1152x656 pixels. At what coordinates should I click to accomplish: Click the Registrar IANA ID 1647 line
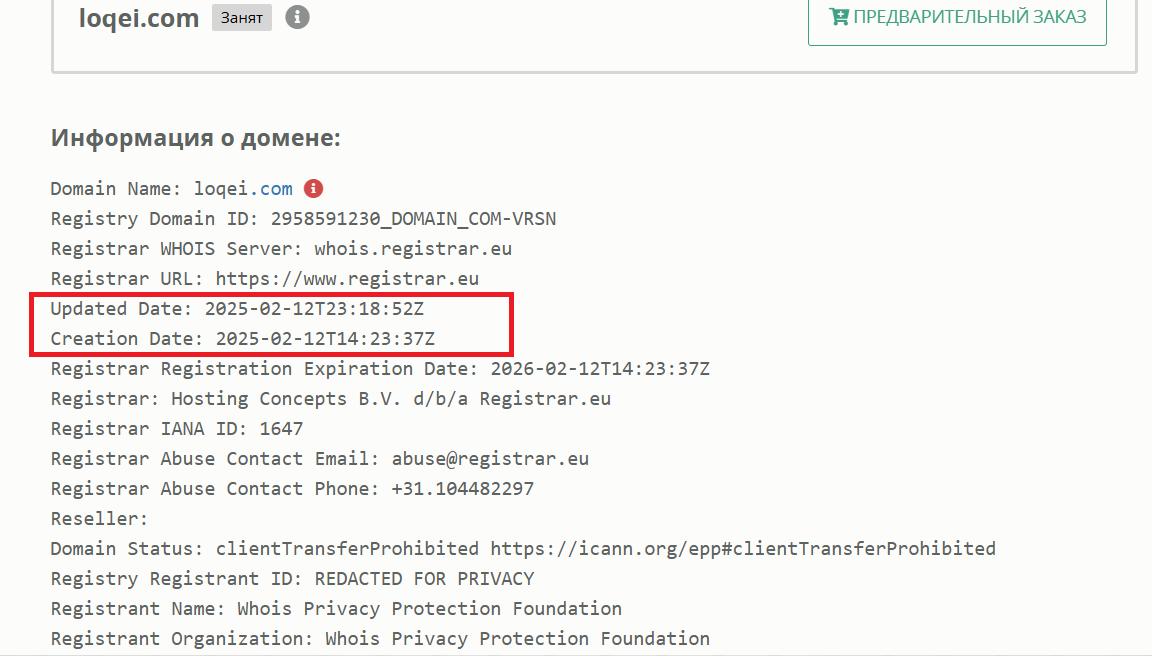[x=177, y=429]
